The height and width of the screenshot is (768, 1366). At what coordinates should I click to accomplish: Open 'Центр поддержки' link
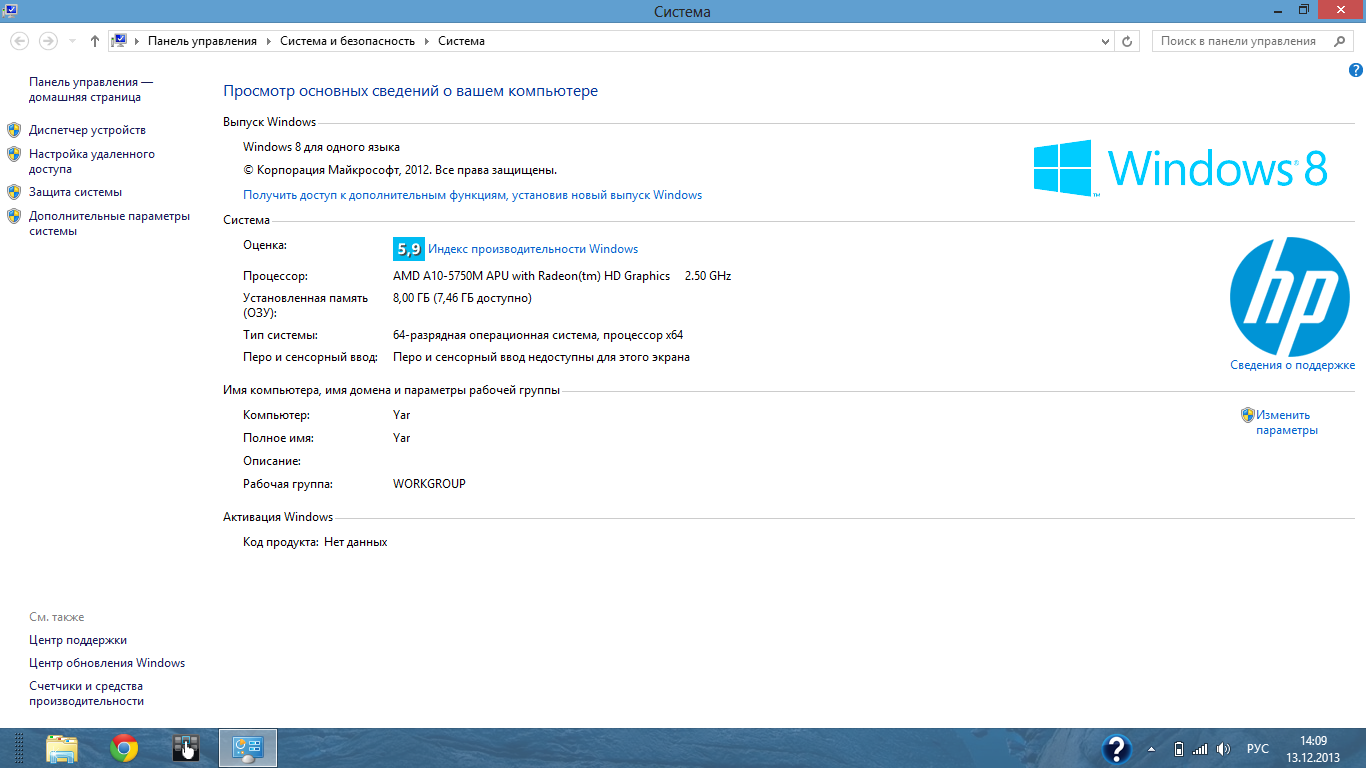coord(78,640)
